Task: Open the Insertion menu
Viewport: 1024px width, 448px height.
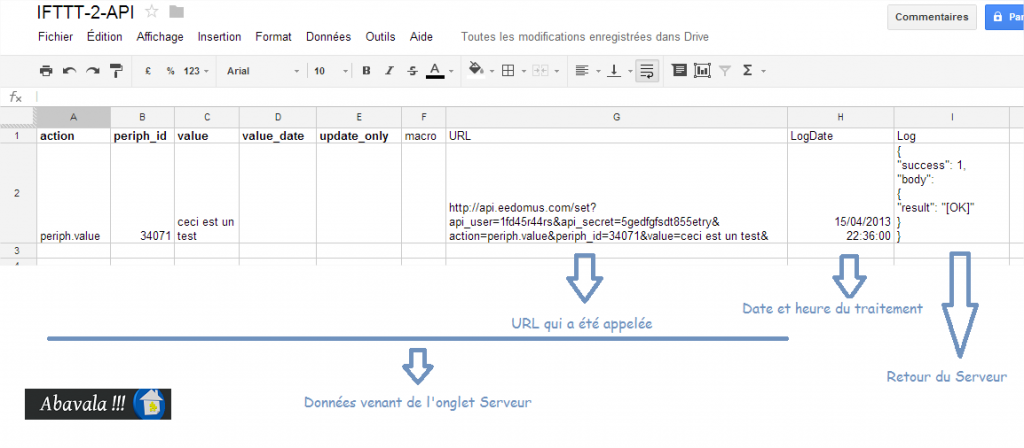Action: (219, 37)
